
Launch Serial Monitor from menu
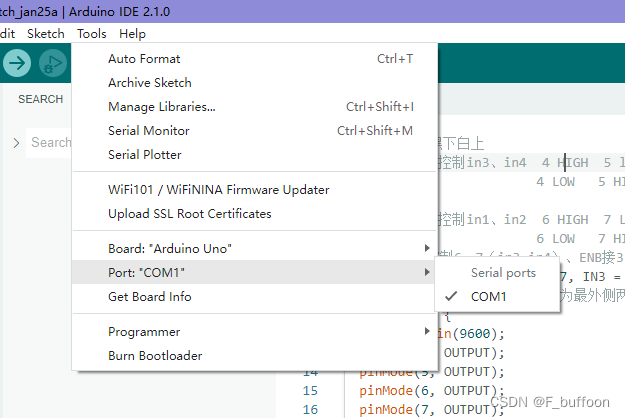[255, 131]
